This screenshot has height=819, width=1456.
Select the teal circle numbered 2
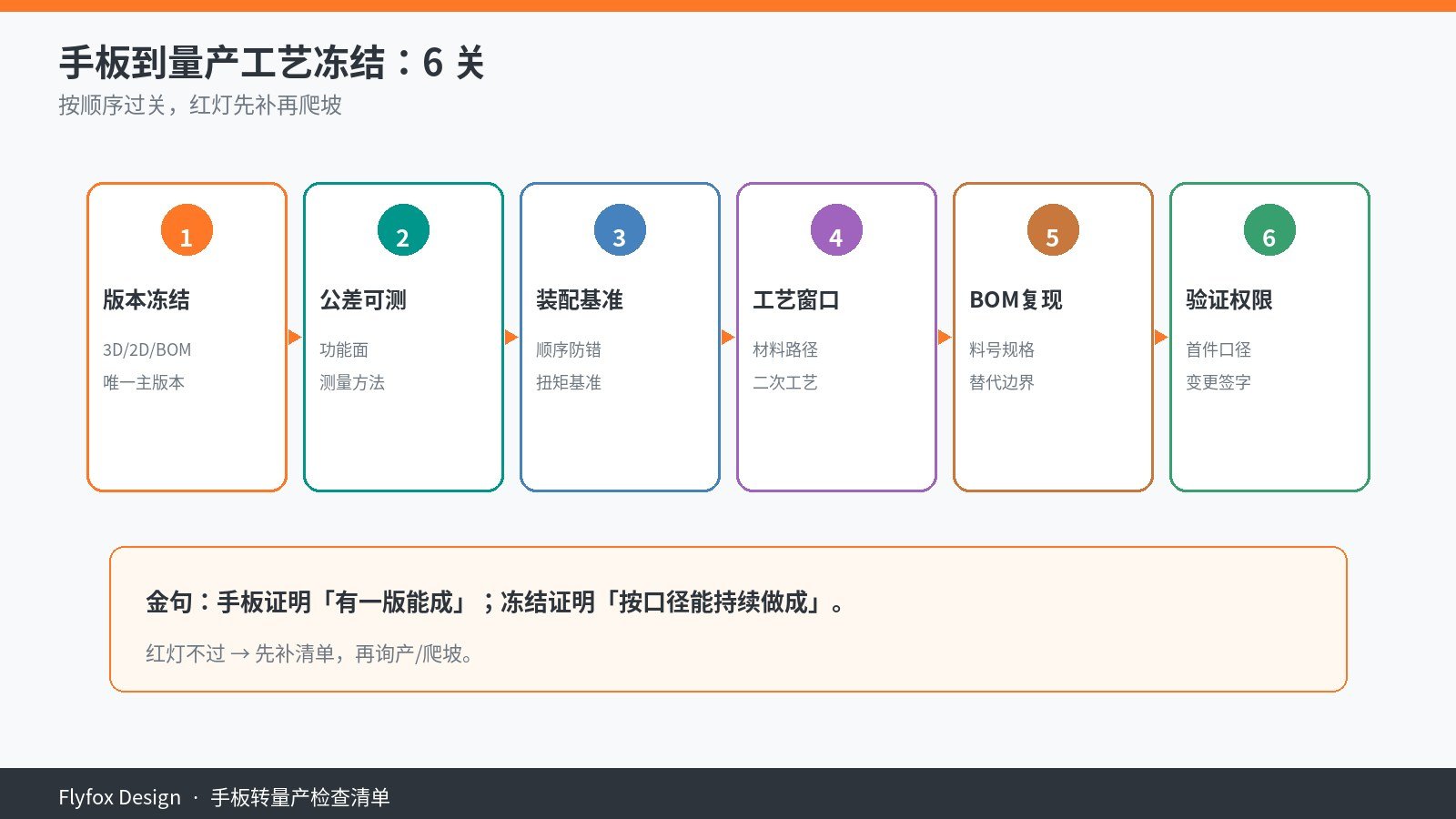click(403, 230)
